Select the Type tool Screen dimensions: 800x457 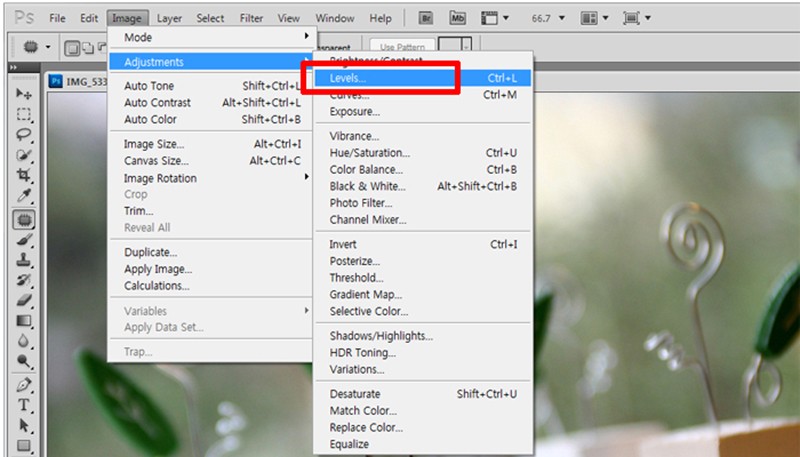23,405
